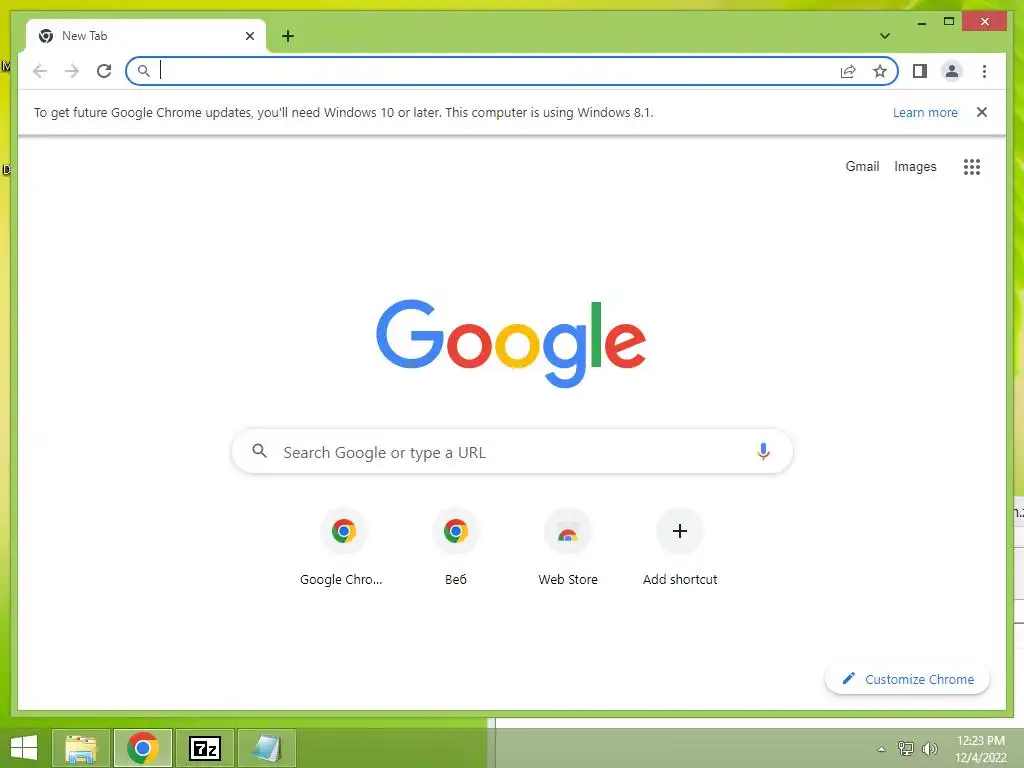The height and width of the screenshot is (768, 1024).
Task: Open the side panel
Action: point(920,71)
